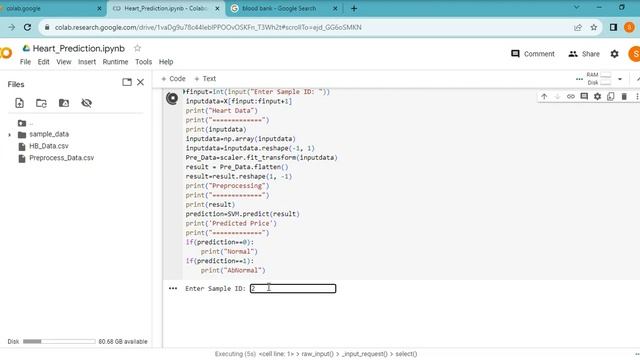Reload the browser page

pyautogui.click(x=27, y=27)
